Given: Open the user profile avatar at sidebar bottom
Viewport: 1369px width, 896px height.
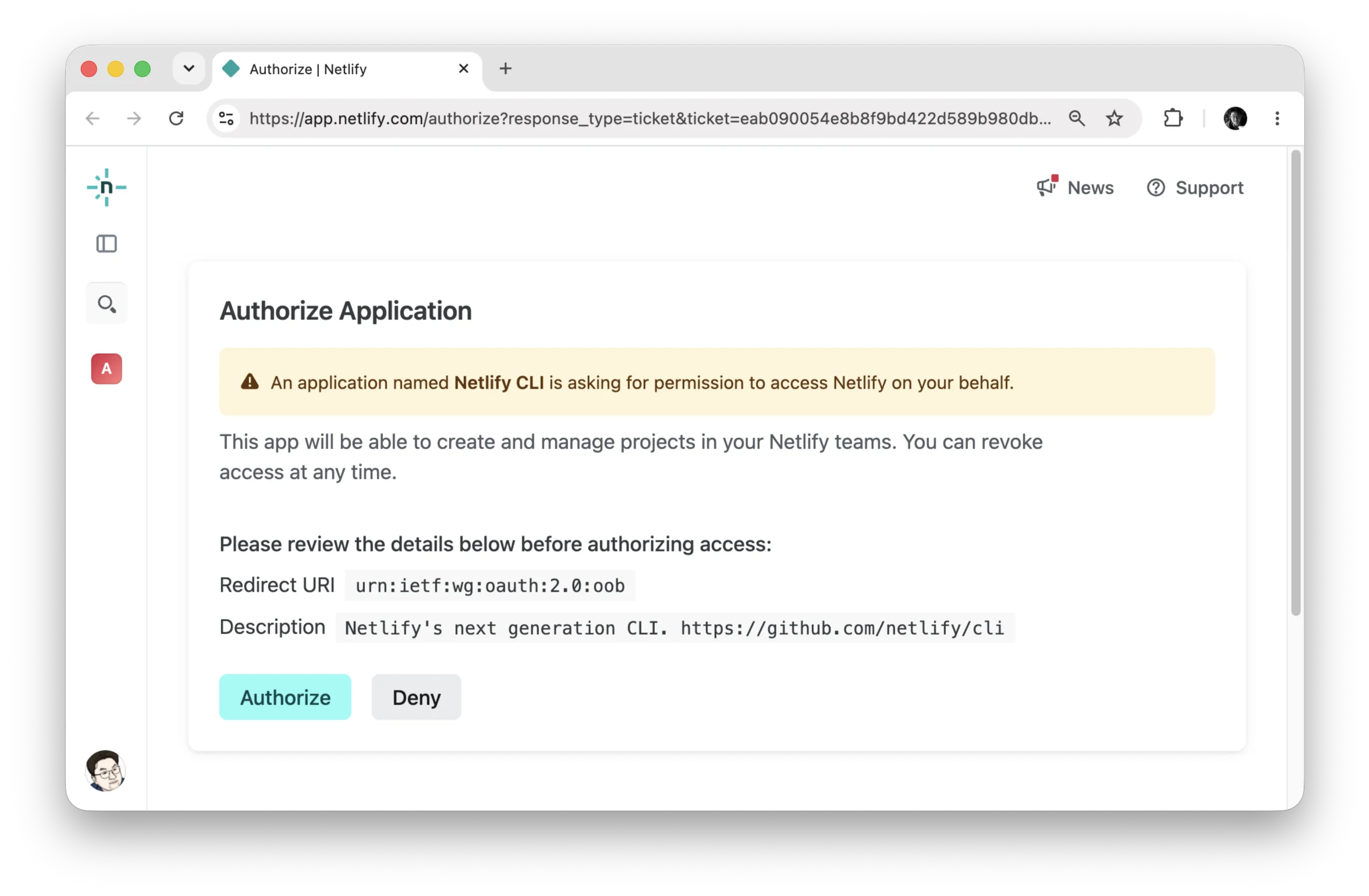Looking at the screenshot, I should 106,771.
